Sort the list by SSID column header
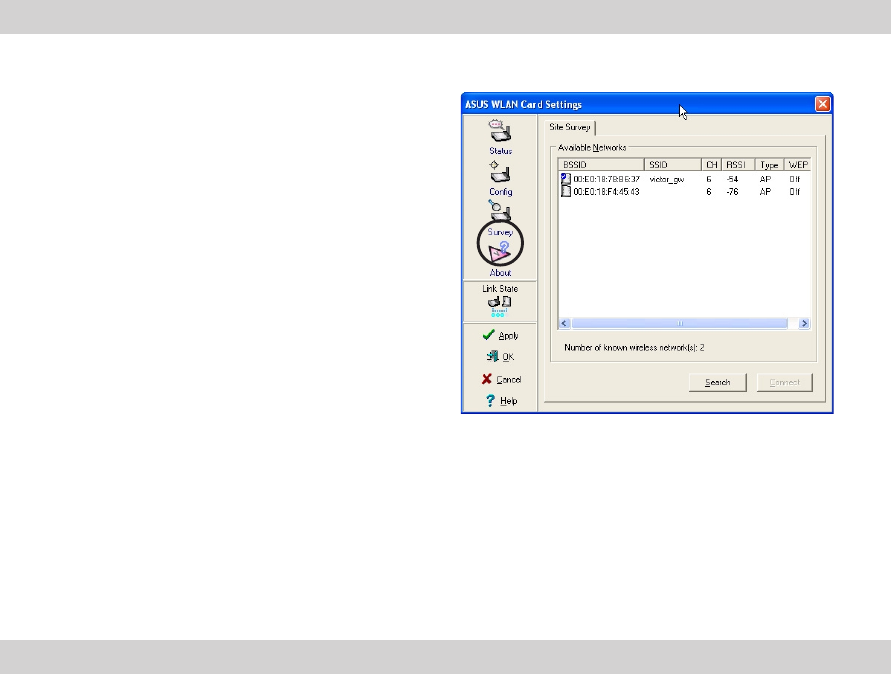 click(x=673, y=165)
